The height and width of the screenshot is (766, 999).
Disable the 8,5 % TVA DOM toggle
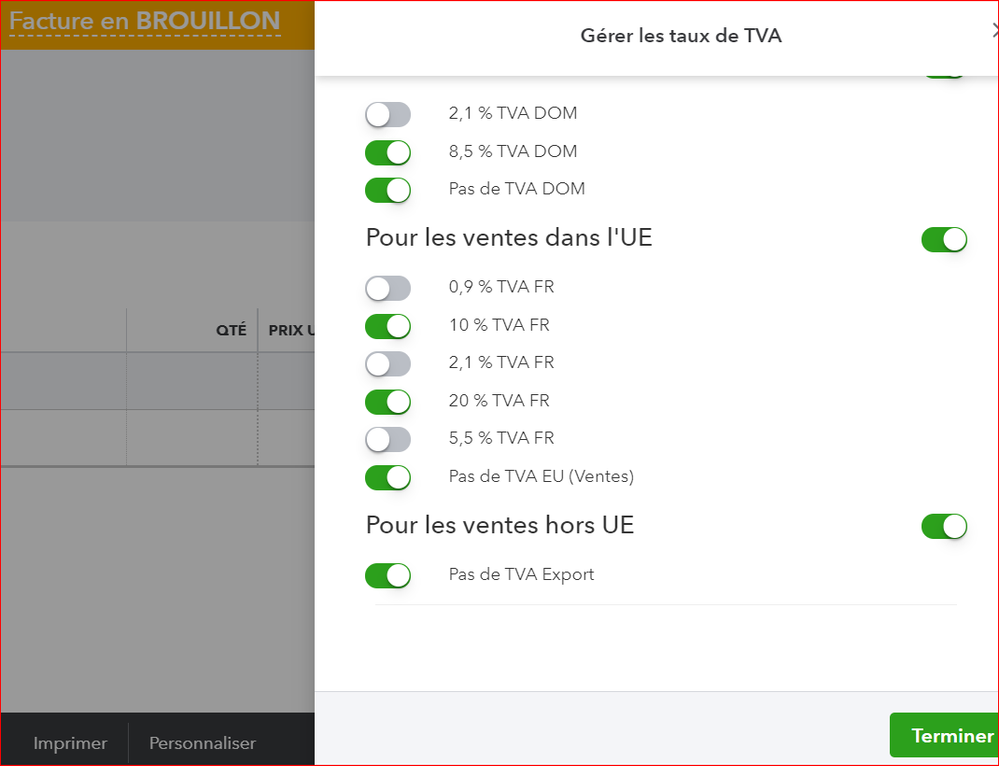point(388,152)
